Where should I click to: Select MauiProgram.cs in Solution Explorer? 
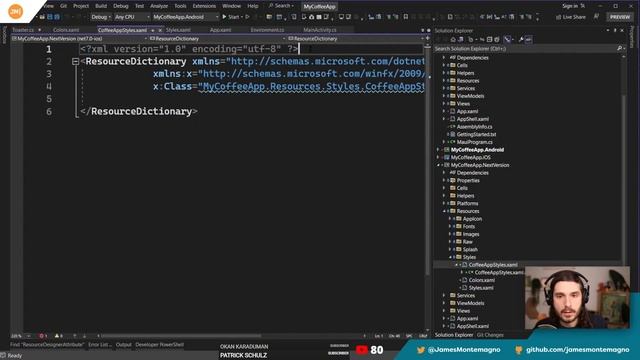tap(474, 142)
